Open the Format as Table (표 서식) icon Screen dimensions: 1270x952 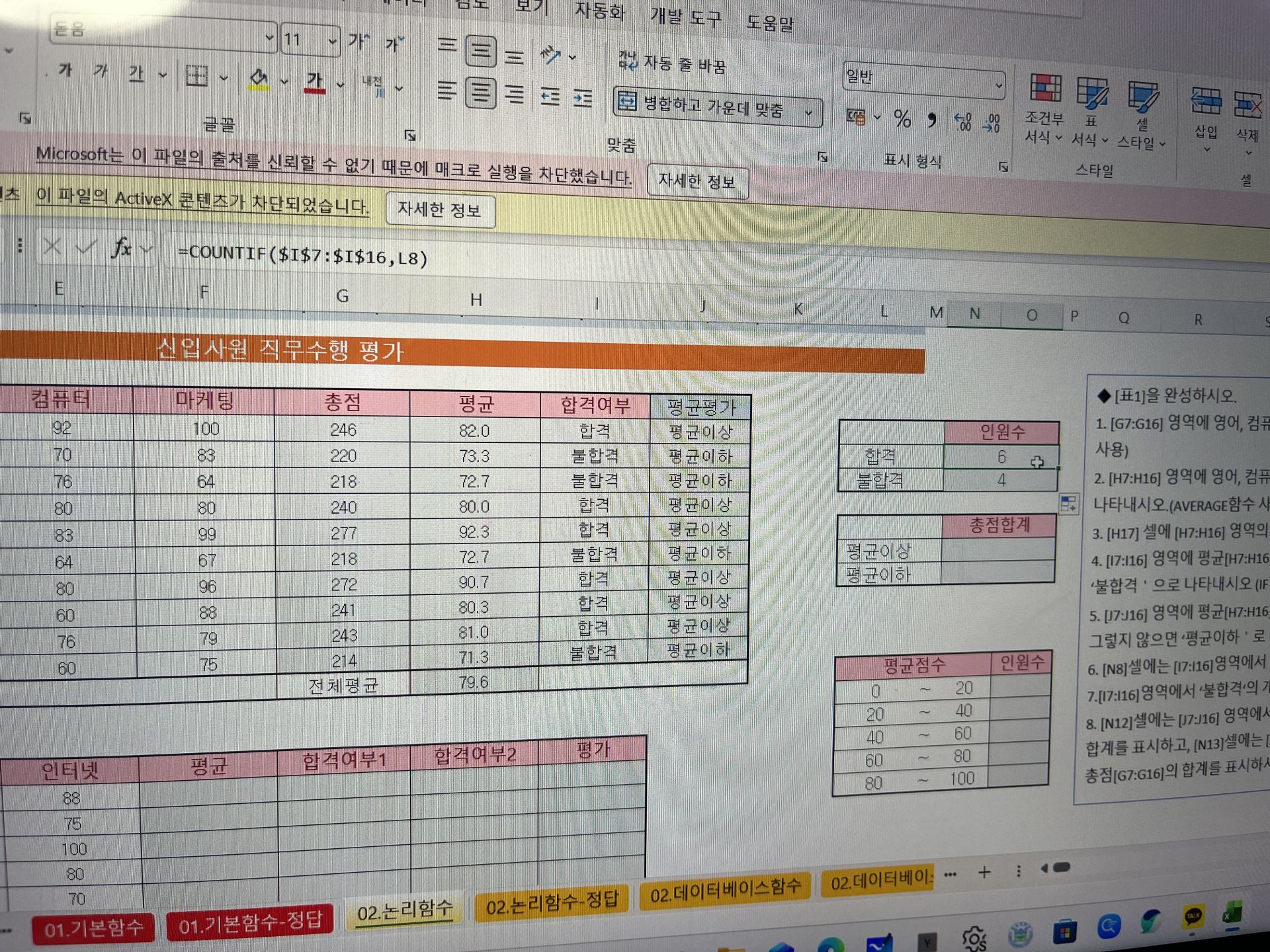click(x=1091, y=93)
